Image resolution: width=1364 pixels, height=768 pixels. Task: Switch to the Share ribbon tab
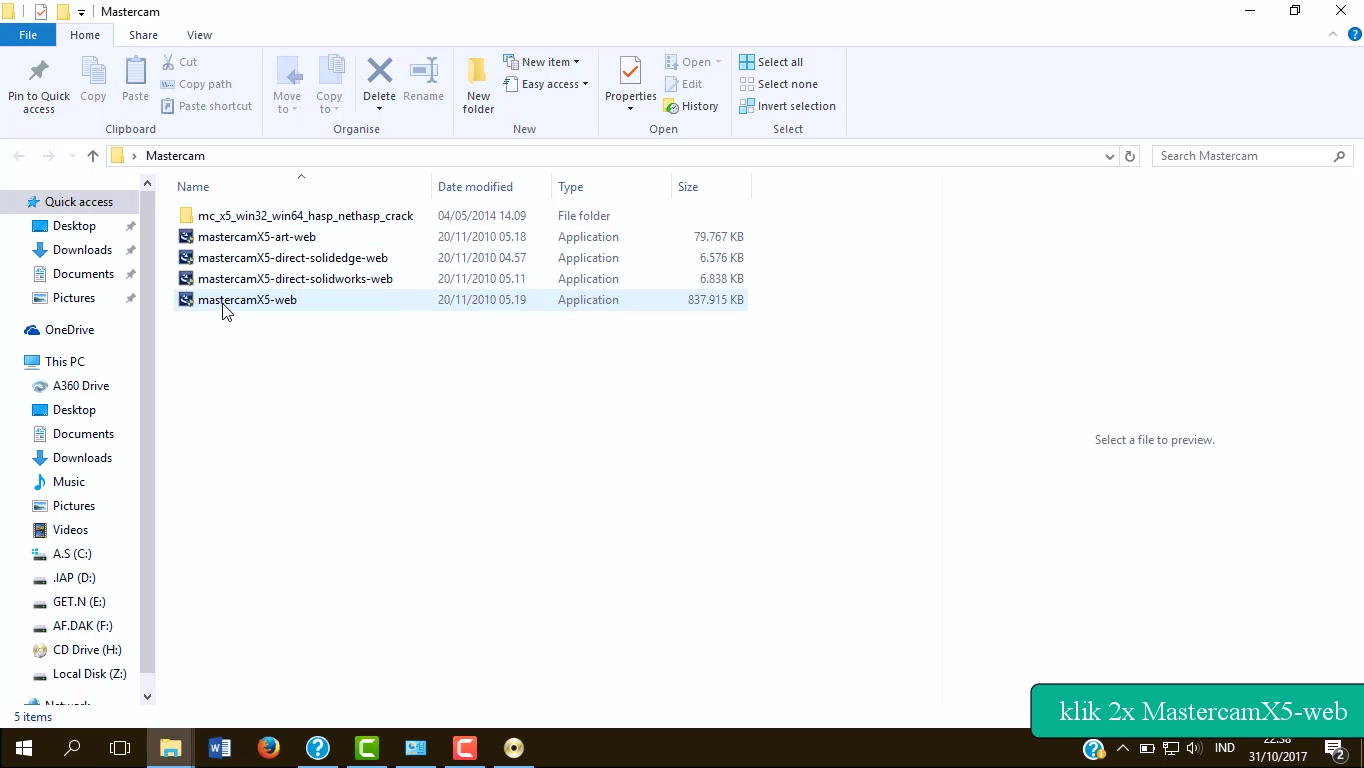143,35
